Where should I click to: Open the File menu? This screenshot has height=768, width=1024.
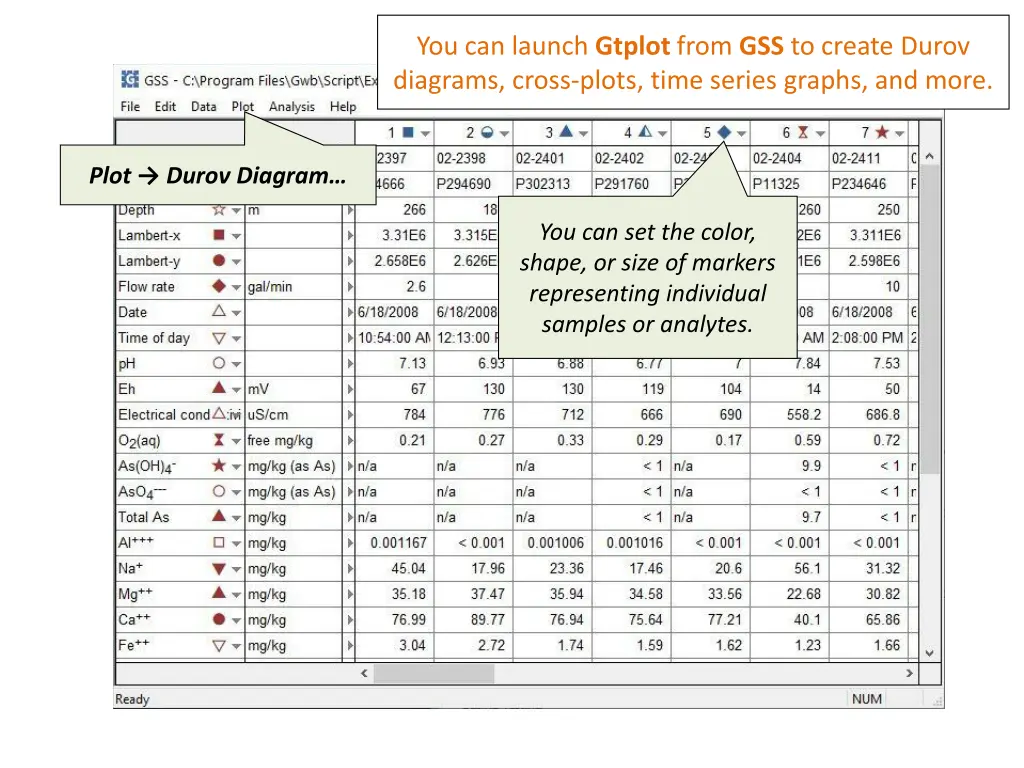[130, 106]
